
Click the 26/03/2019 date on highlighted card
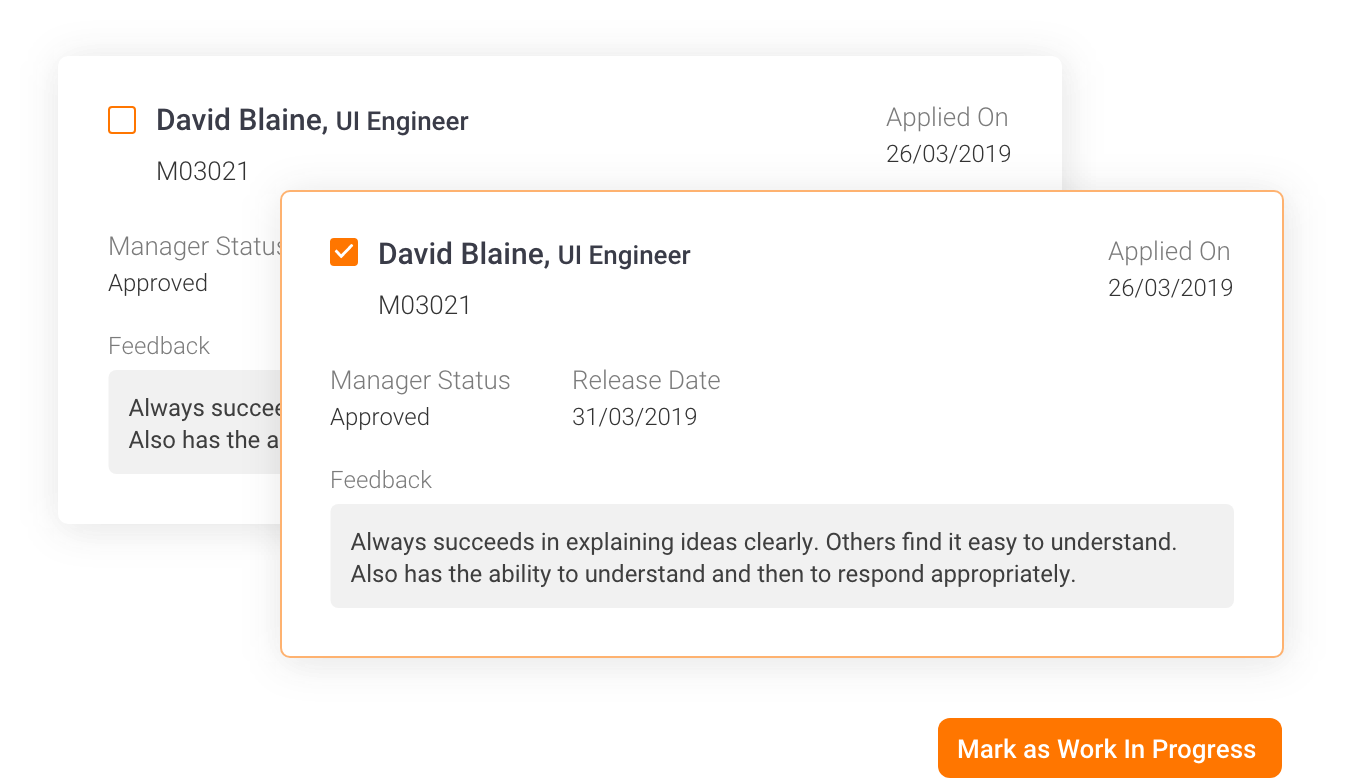tap(1170, 288)
